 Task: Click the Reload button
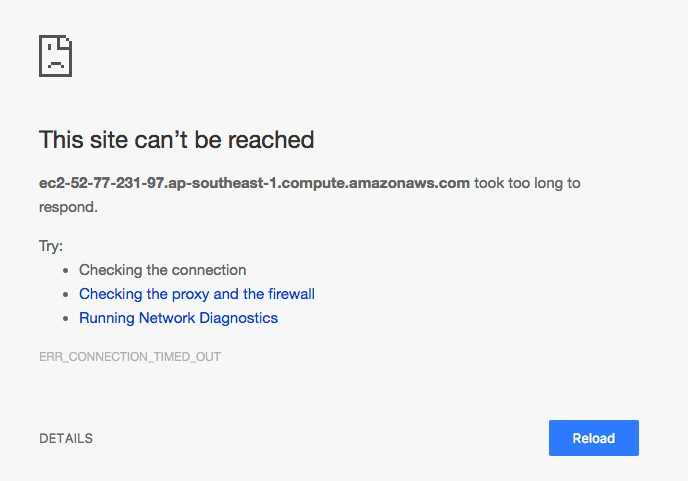594,438
